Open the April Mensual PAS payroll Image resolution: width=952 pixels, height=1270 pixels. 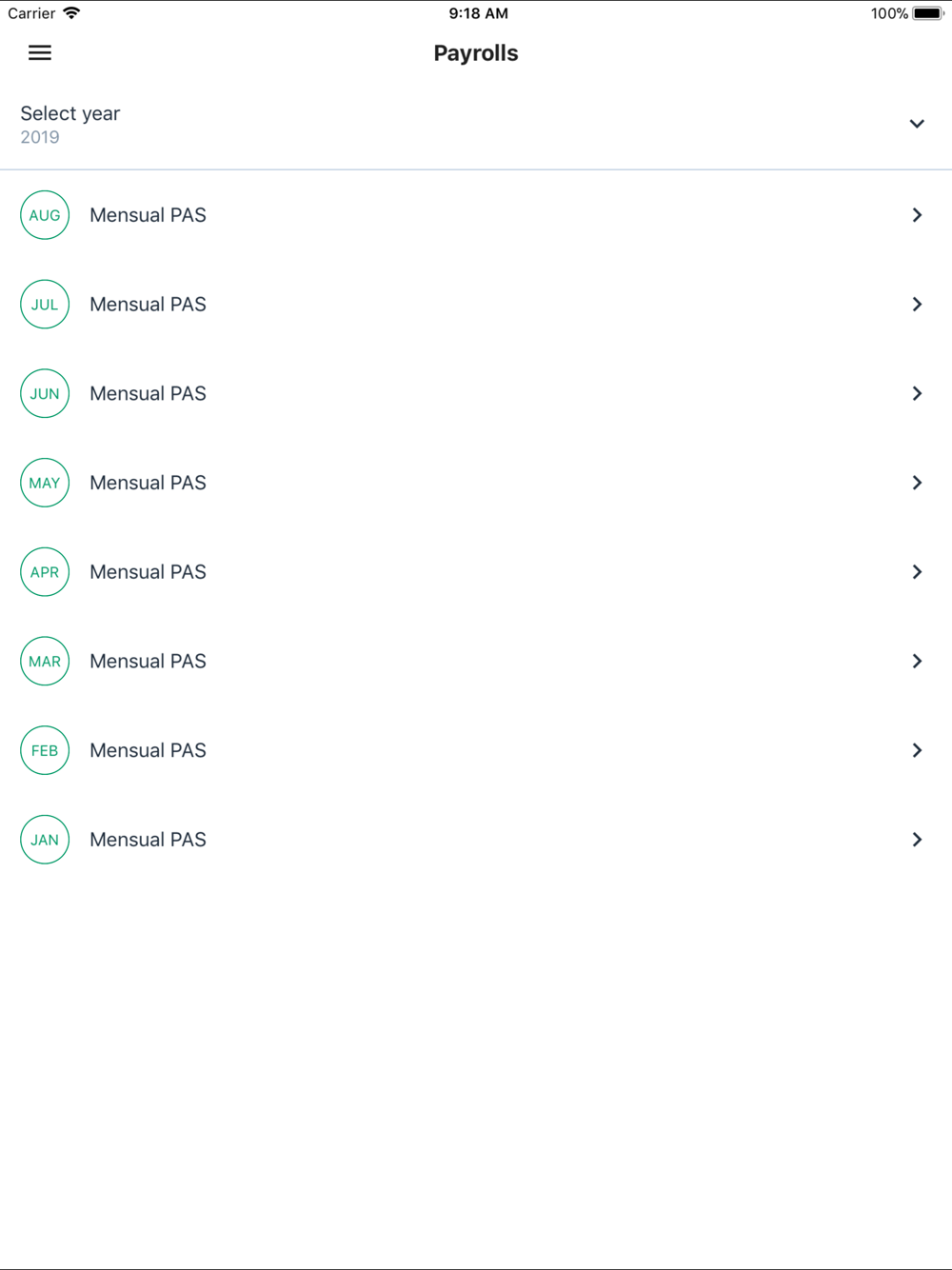149,572
